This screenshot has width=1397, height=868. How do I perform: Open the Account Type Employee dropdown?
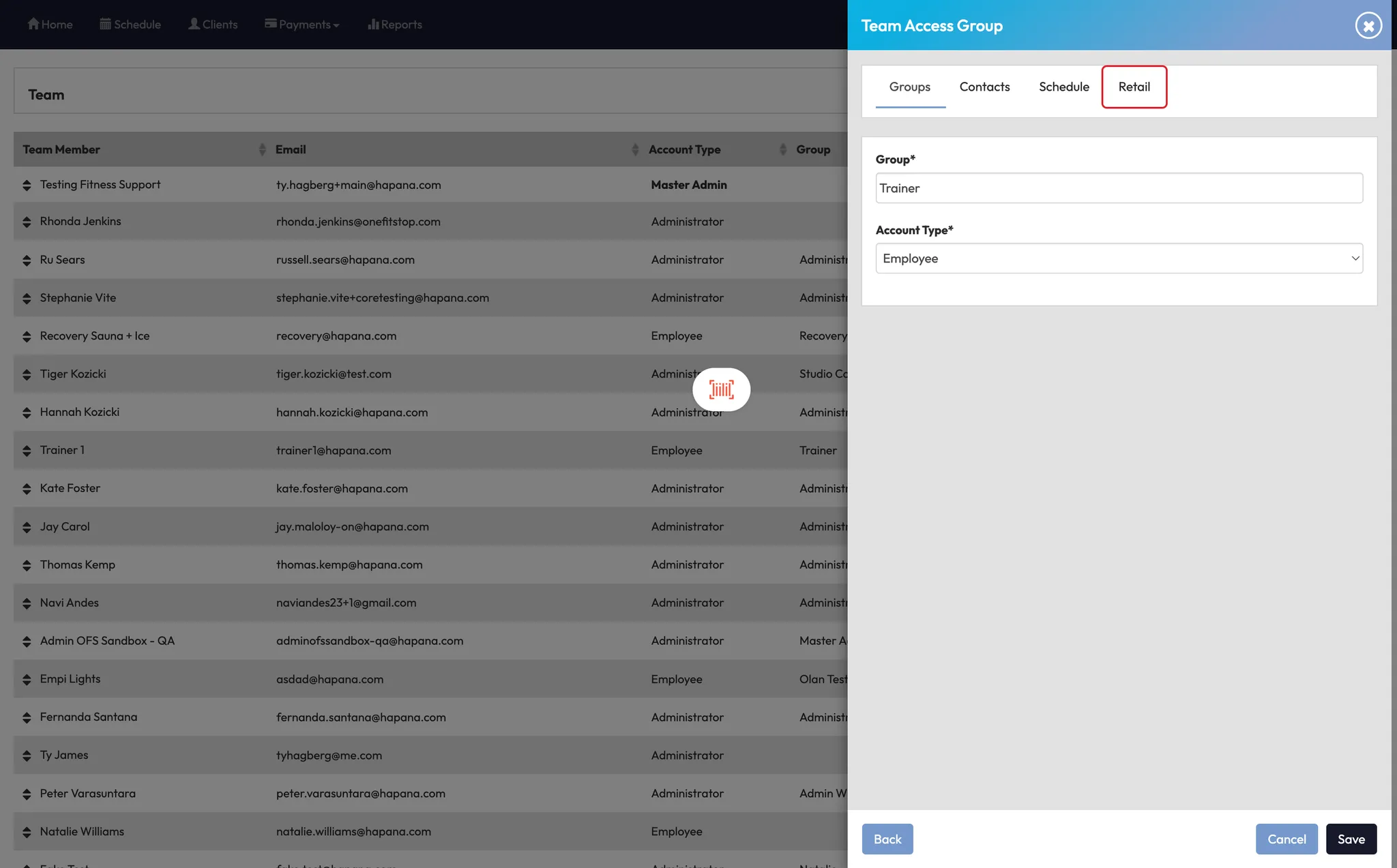[1119, 258]
